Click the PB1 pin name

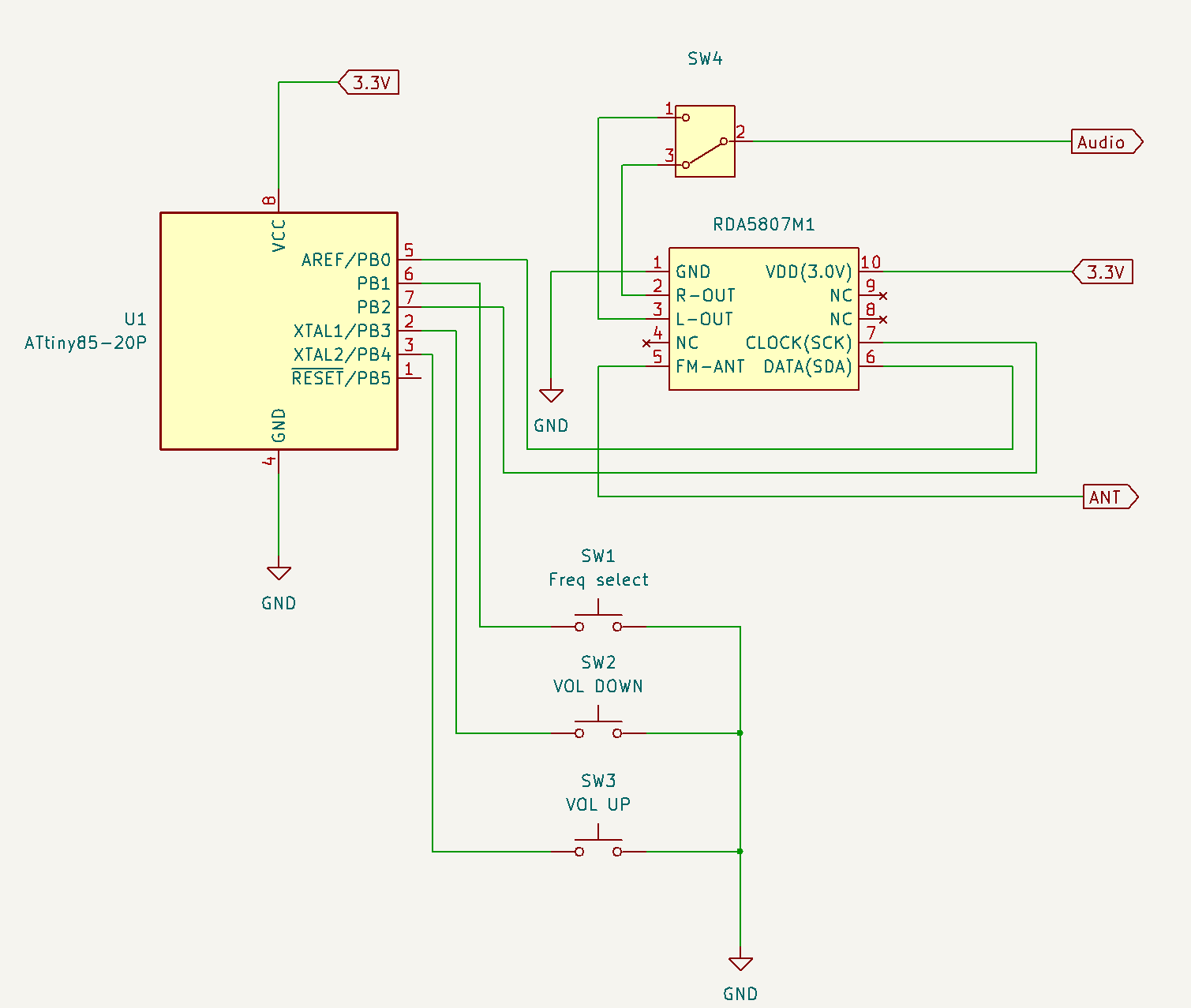pos(374,283)
